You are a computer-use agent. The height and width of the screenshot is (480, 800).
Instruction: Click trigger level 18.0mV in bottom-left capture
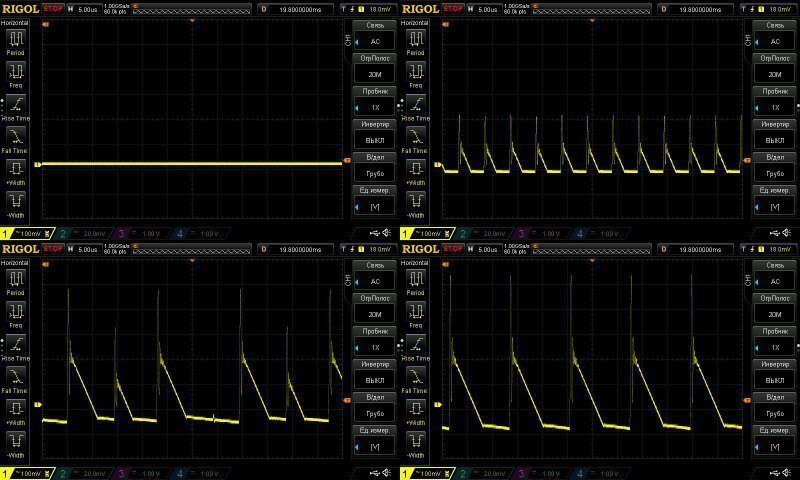coord(368,249)
